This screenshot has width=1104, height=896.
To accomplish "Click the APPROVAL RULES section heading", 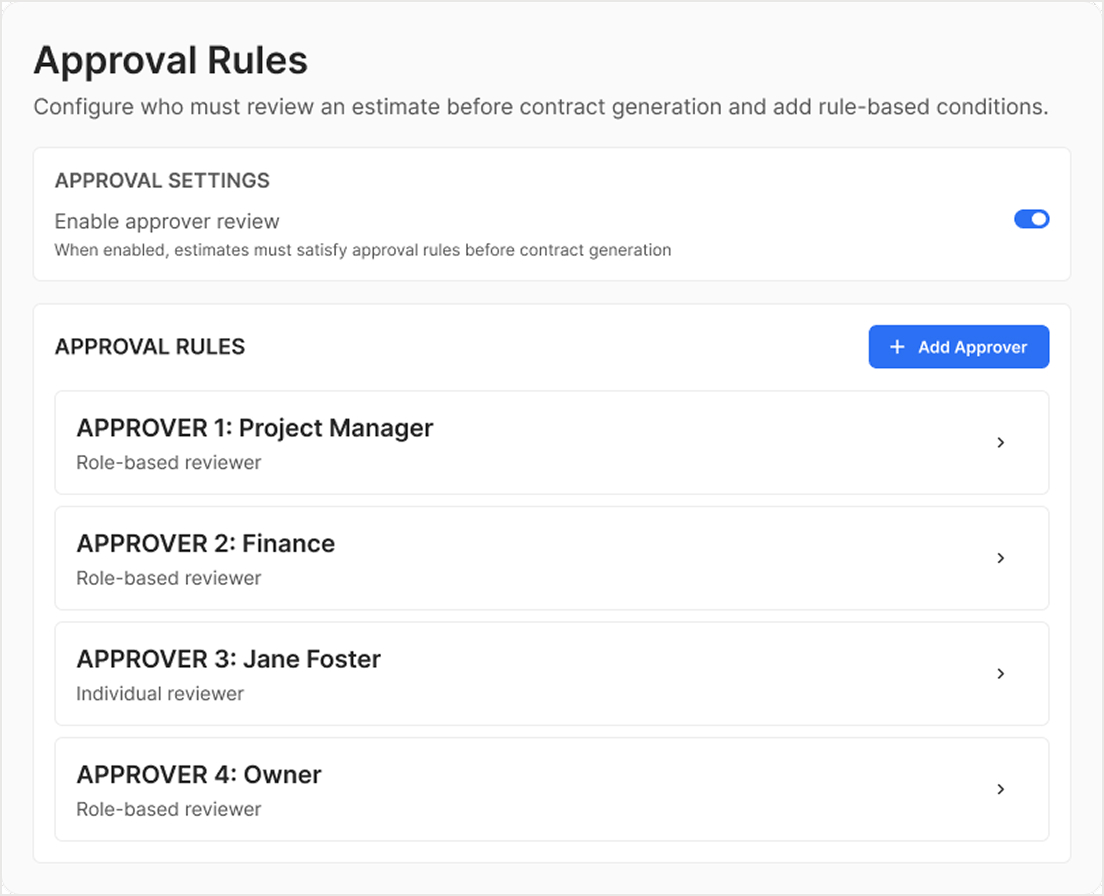I will coord(150,347).
